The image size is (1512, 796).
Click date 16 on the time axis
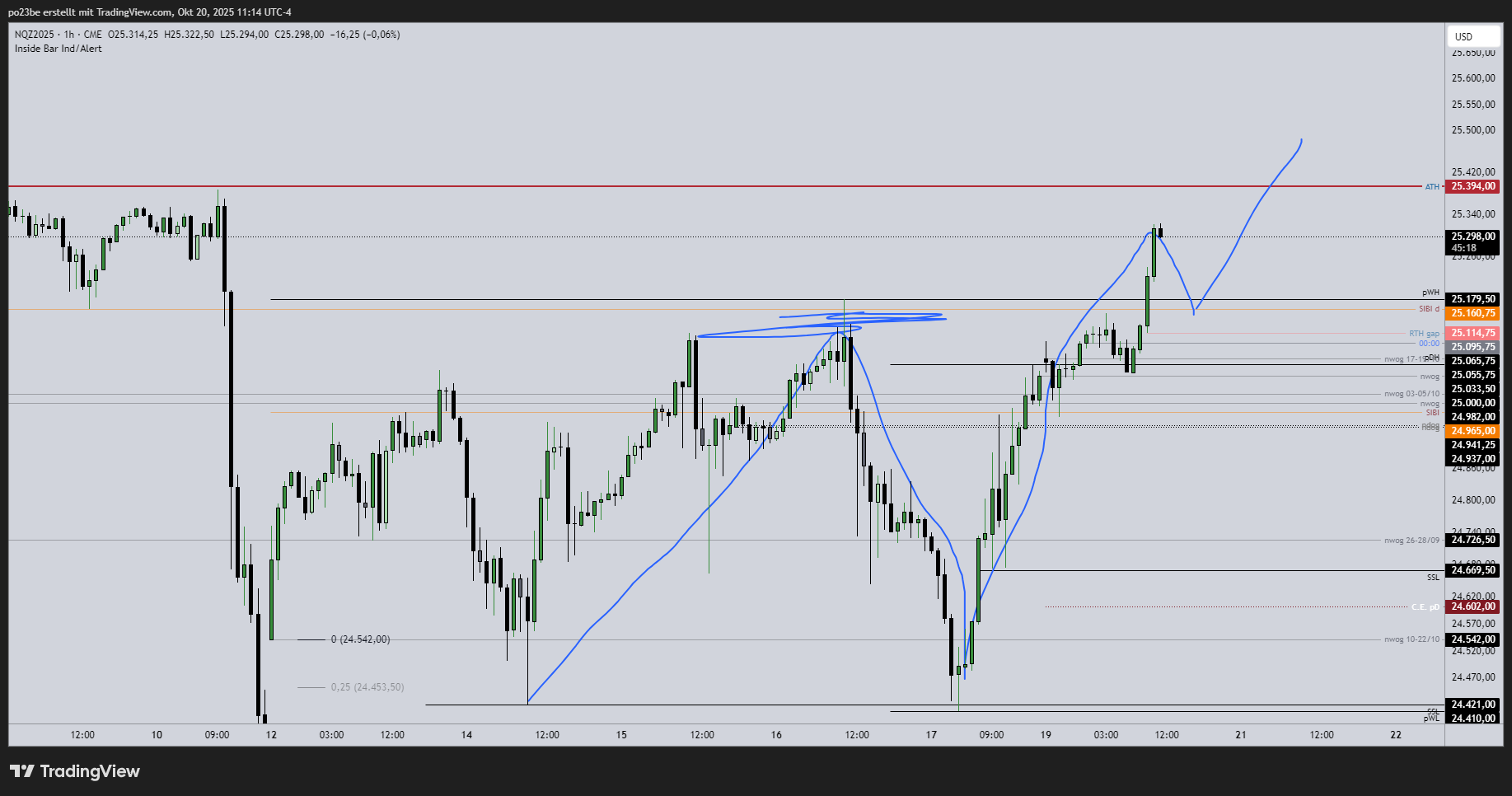pyautogui.click(x=776, y=735)
